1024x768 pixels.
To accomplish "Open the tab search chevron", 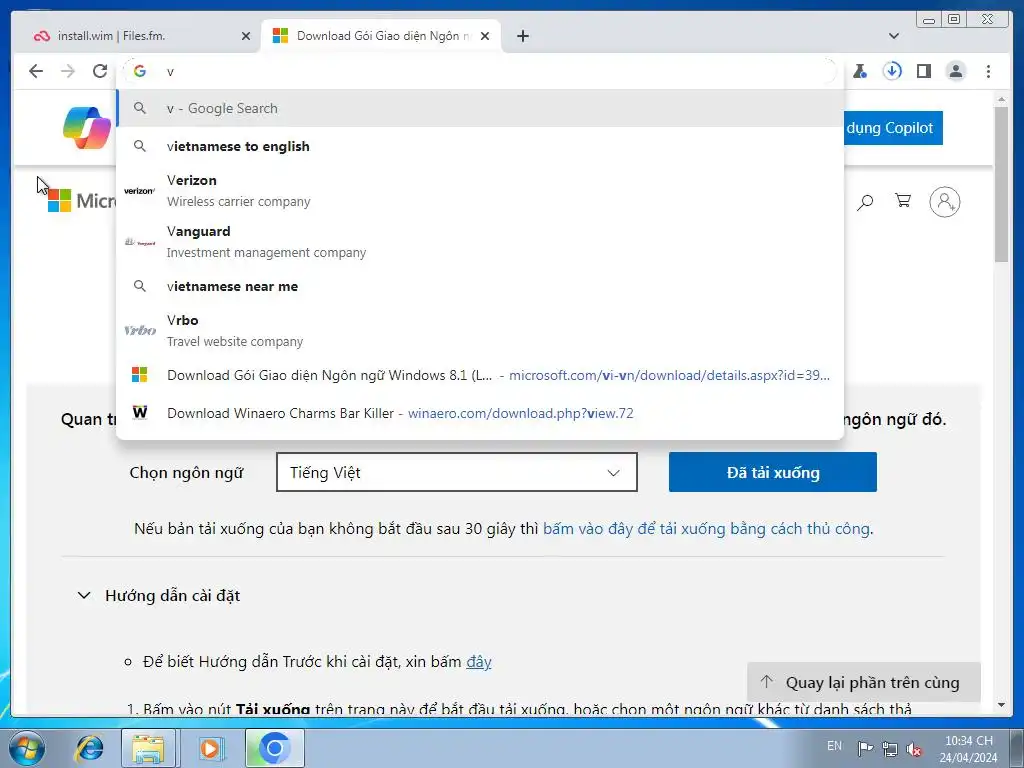I will coord(894,36).
